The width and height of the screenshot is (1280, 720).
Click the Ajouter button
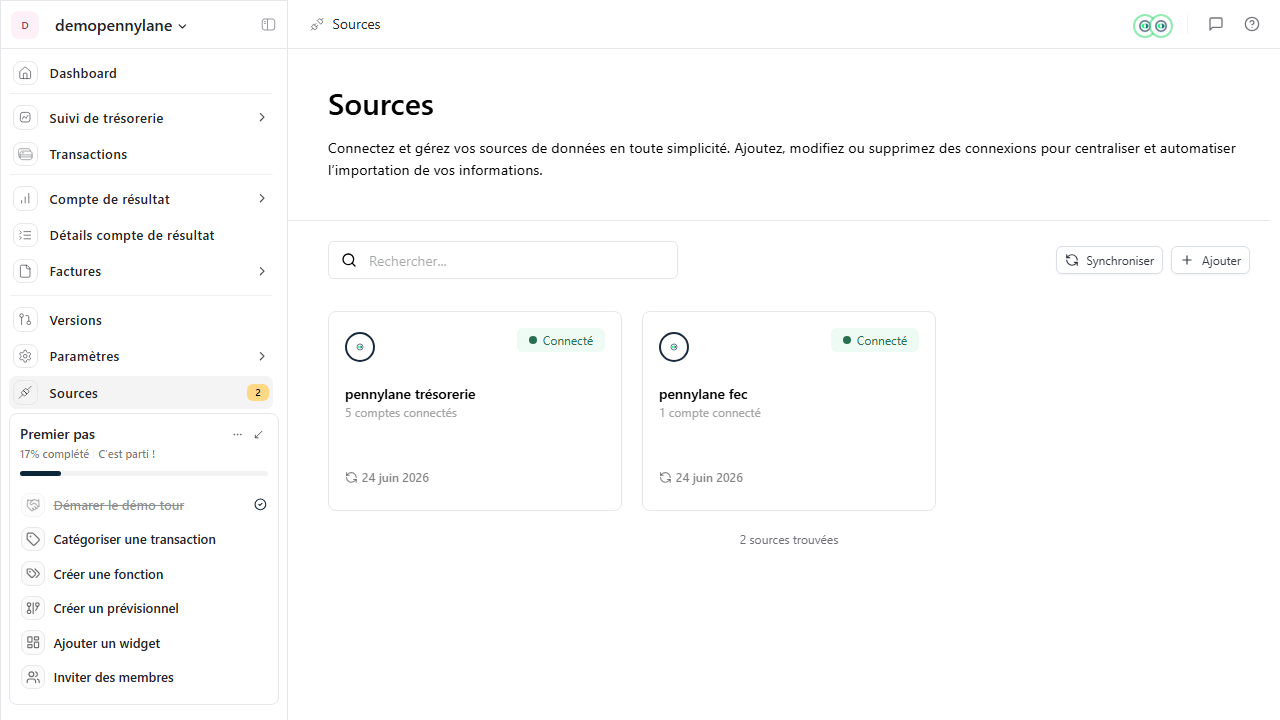pos(1210,260)
